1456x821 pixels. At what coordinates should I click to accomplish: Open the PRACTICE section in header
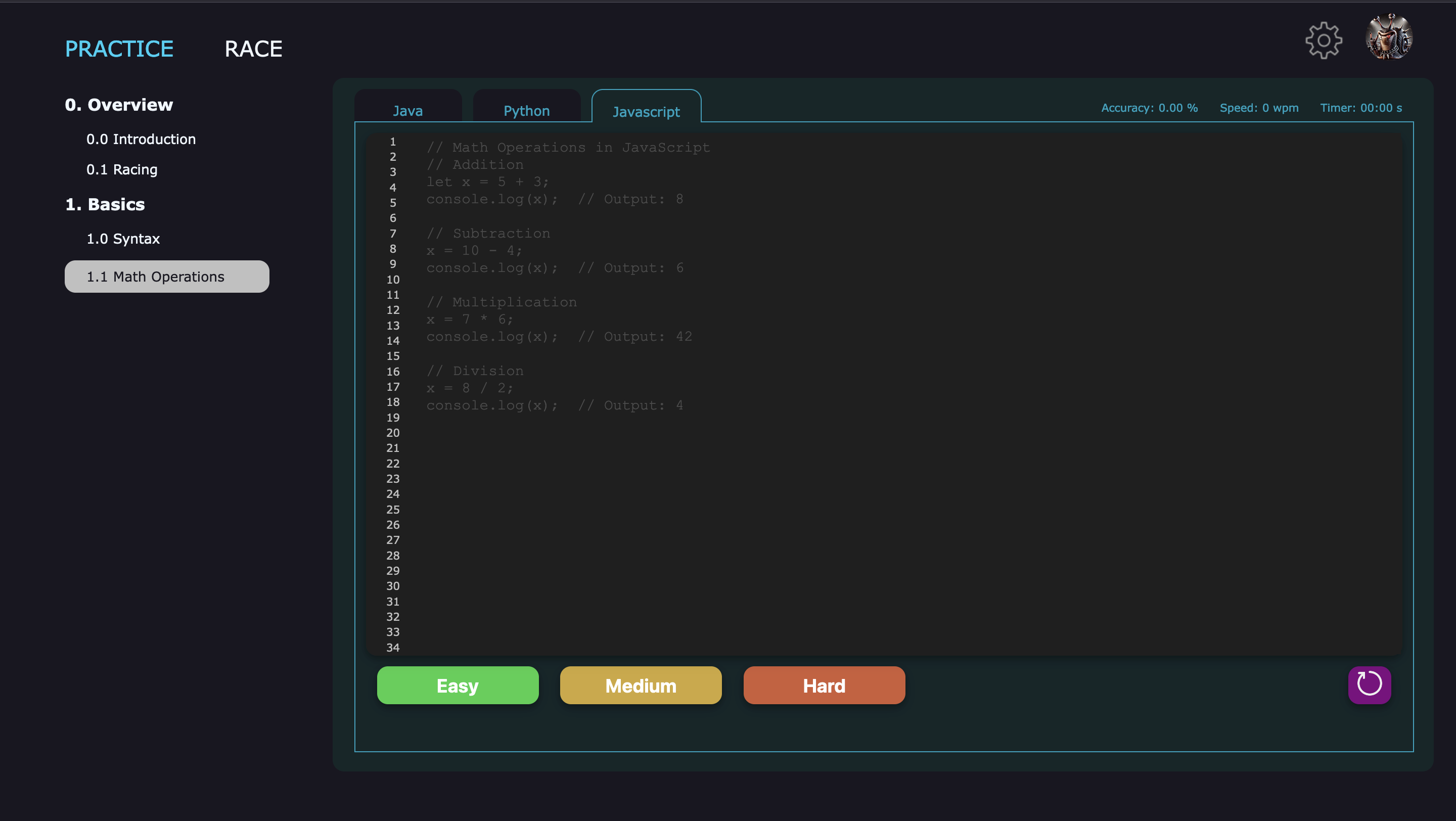(119, 49)
